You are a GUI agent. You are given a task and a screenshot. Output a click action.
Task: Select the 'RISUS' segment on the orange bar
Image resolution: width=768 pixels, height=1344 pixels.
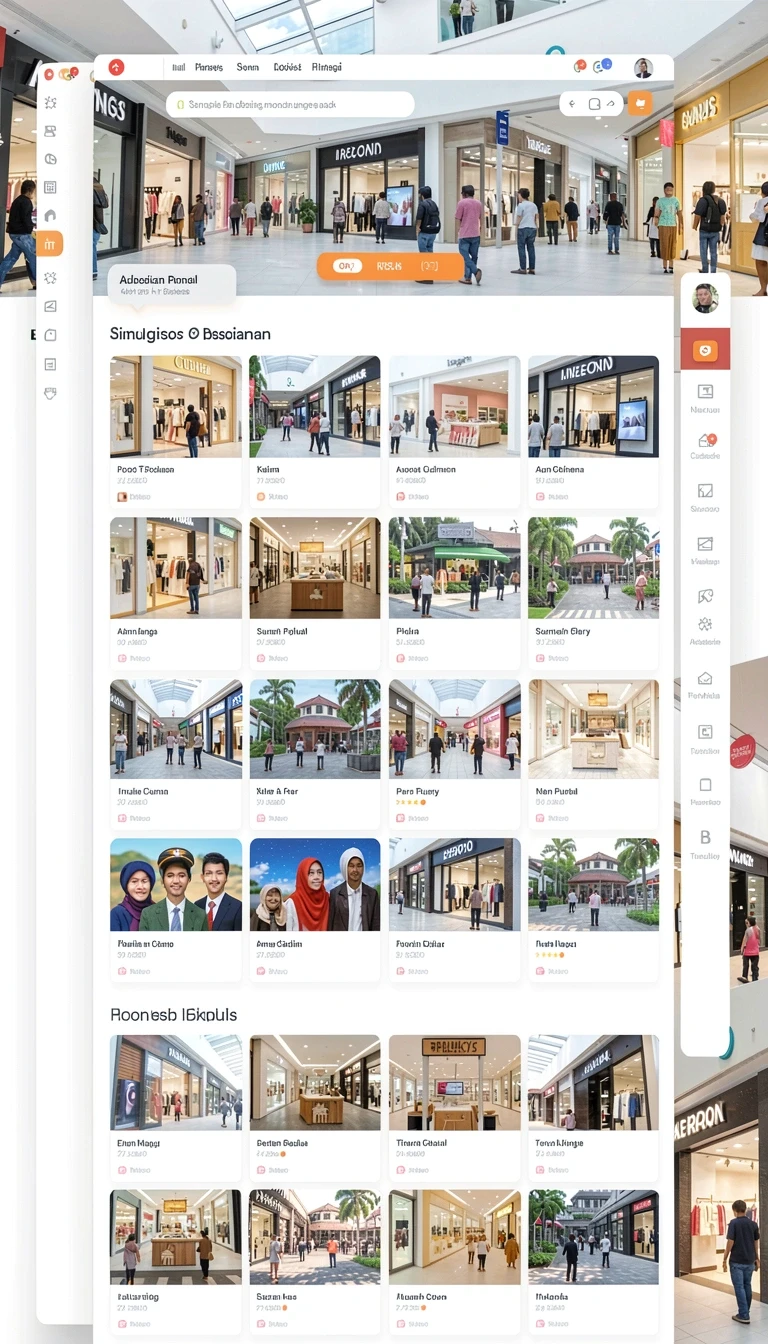(x=389, y=266)
